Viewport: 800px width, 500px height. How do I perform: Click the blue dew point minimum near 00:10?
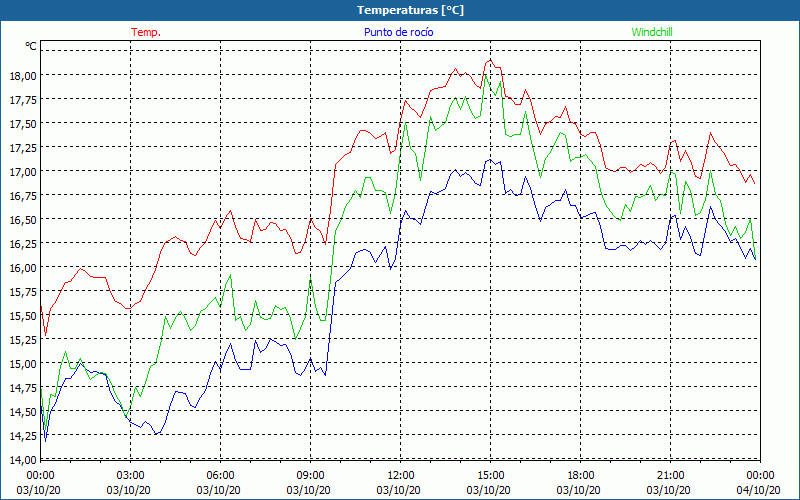pos(45,441)
